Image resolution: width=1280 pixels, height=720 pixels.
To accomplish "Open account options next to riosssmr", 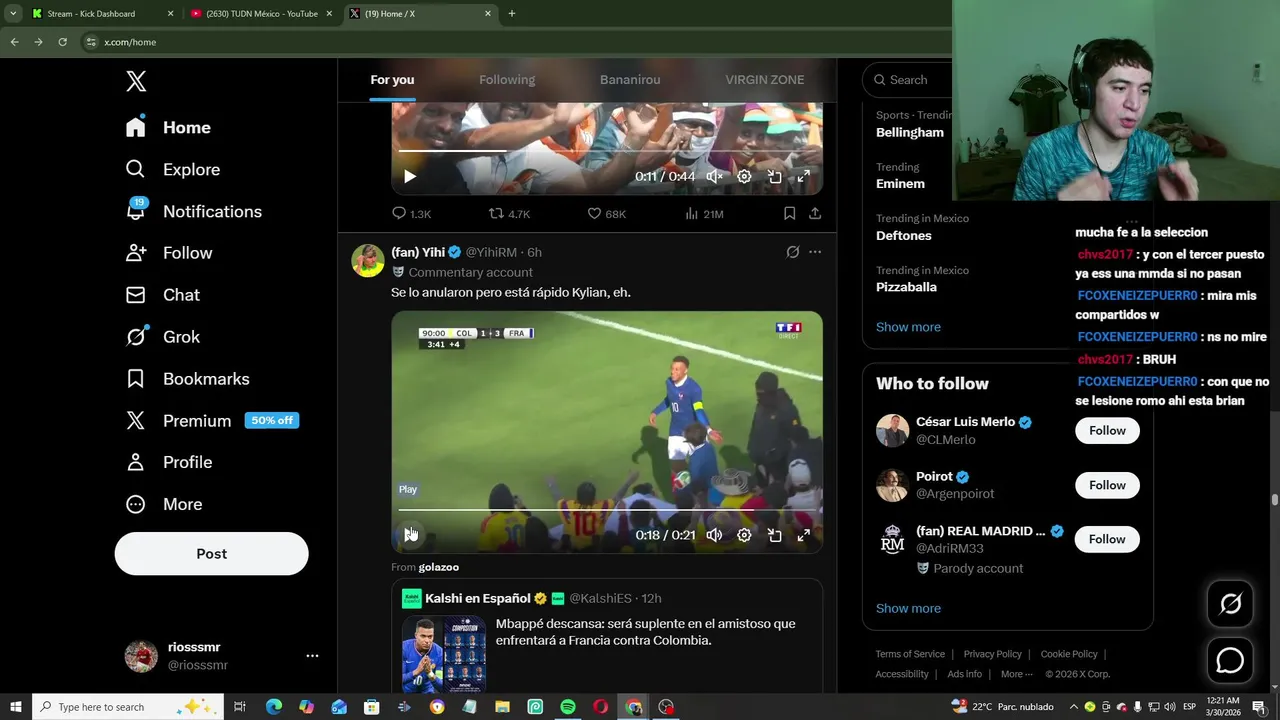I will pos(312,656).
